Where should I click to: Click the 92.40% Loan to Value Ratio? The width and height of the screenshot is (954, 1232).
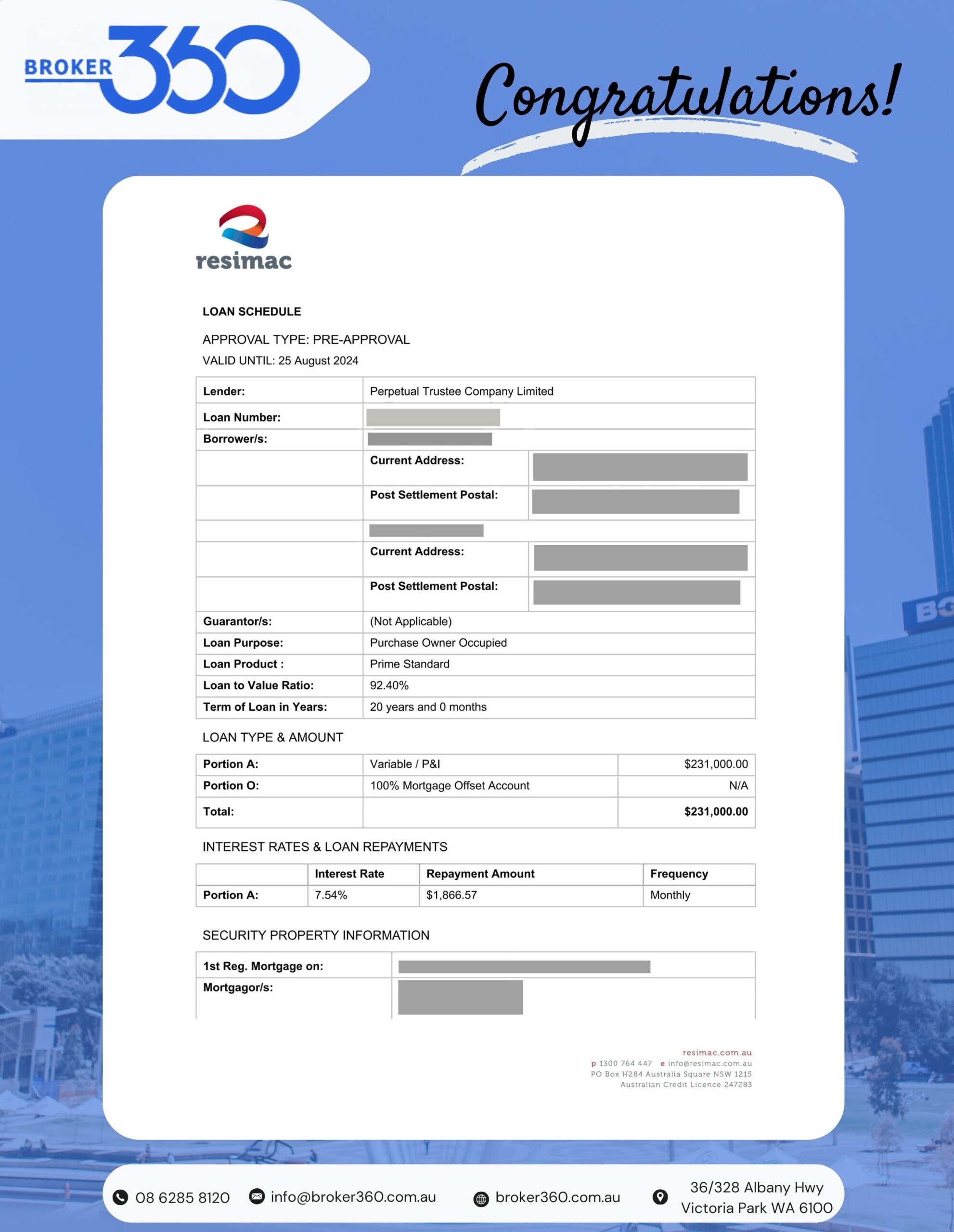click(x=389, y=685)
